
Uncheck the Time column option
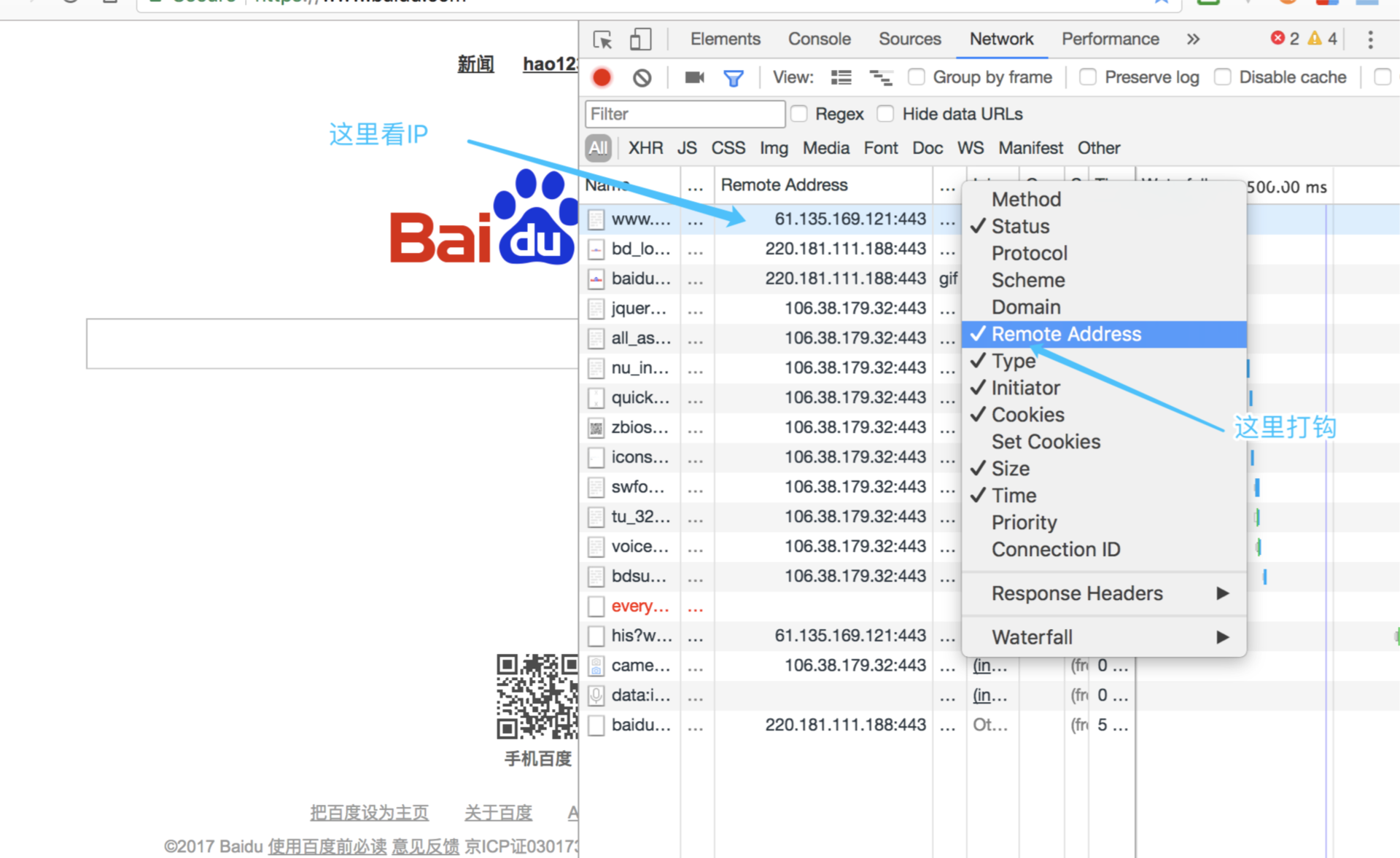coord(1104,496)
